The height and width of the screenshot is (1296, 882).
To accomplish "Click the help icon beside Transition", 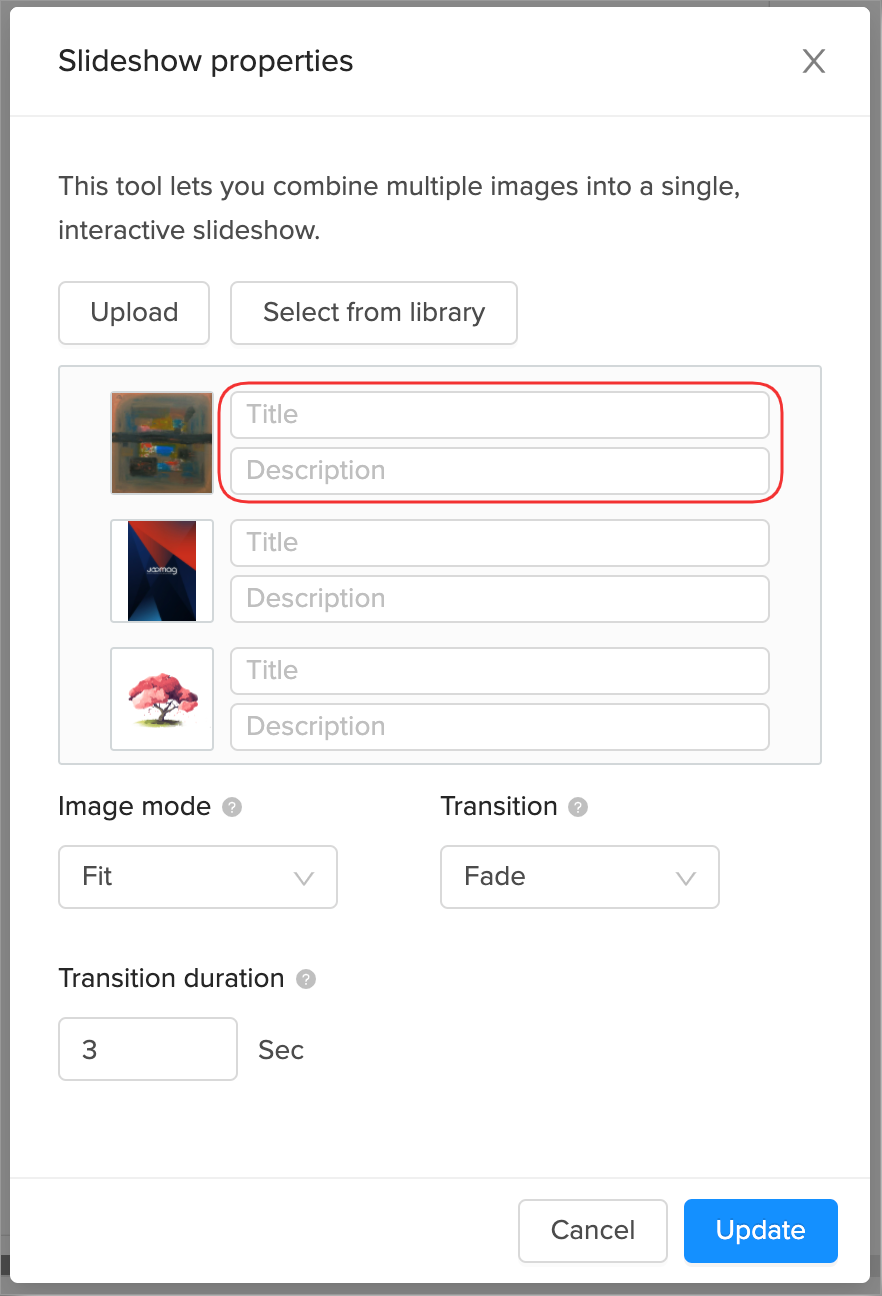I will pyautogui.click(x=578, y=807).
